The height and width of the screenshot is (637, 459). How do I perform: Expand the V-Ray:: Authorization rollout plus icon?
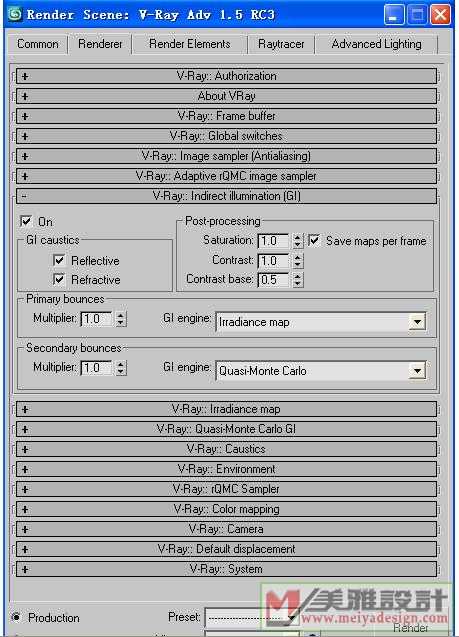tap(25, 76)
